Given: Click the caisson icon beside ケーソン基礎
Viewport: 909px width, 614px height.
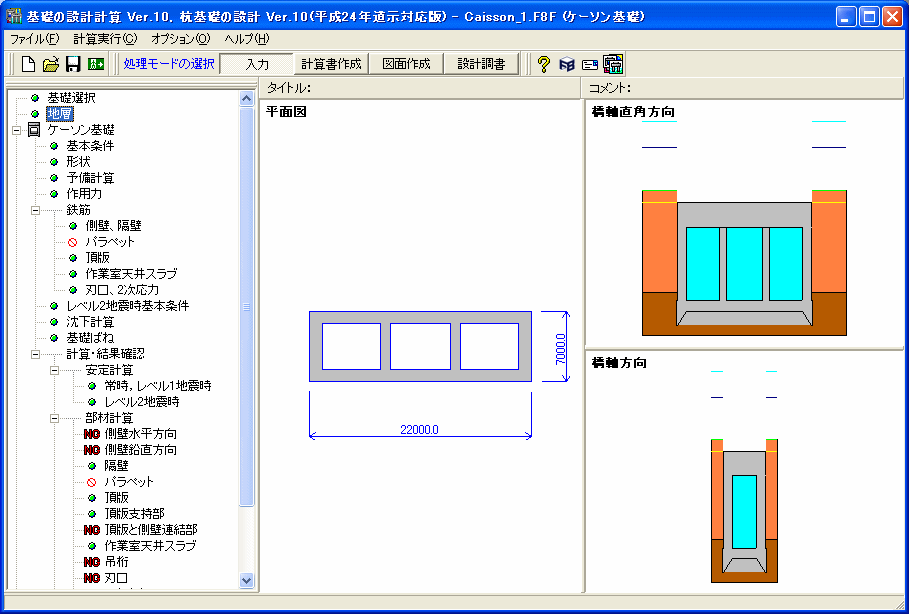Looking at the screenshot, I should [x=34, y=129].
